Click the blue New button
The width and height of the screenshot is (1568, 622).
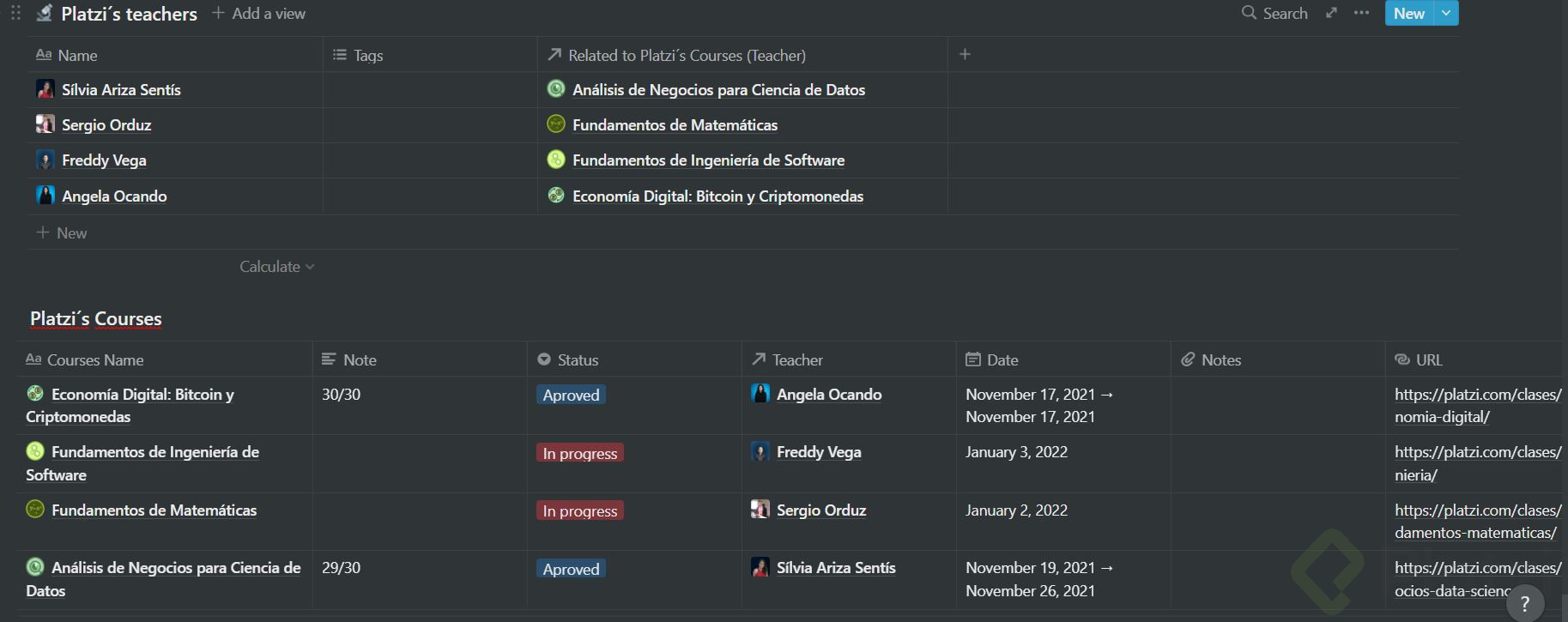(x=1408, y=13)
